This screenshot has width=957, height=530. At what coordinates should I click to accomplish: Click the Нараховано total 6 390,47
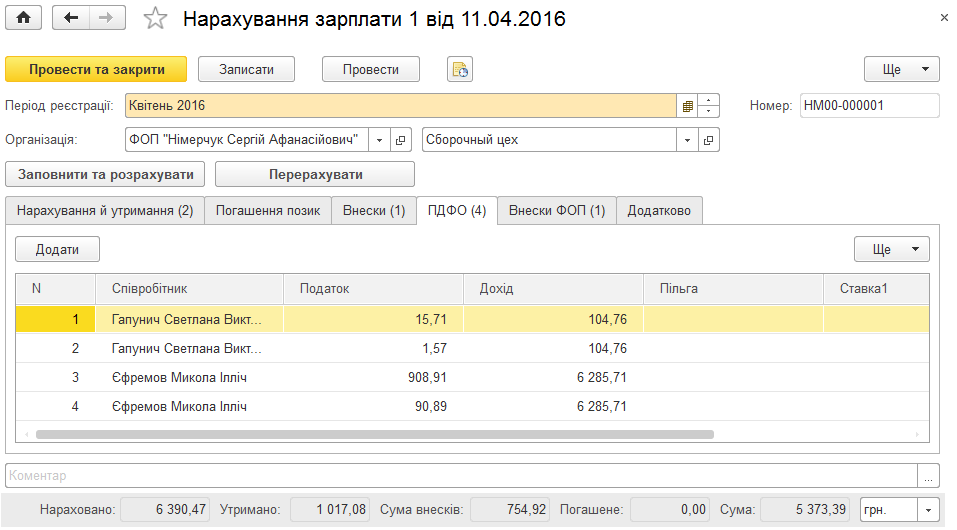point(165,510)
